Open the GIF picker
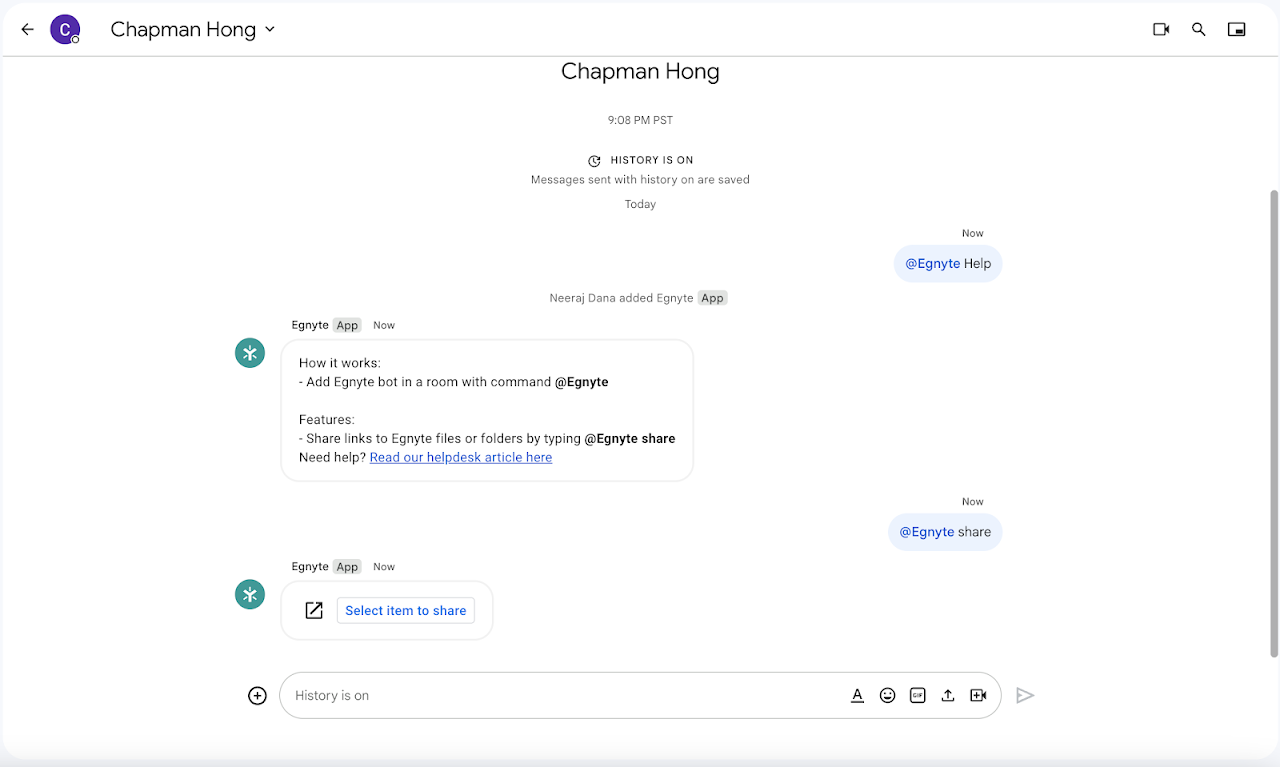Image resolution: width=1280 pixels, height=767 pixels. (x=918, y=696)
